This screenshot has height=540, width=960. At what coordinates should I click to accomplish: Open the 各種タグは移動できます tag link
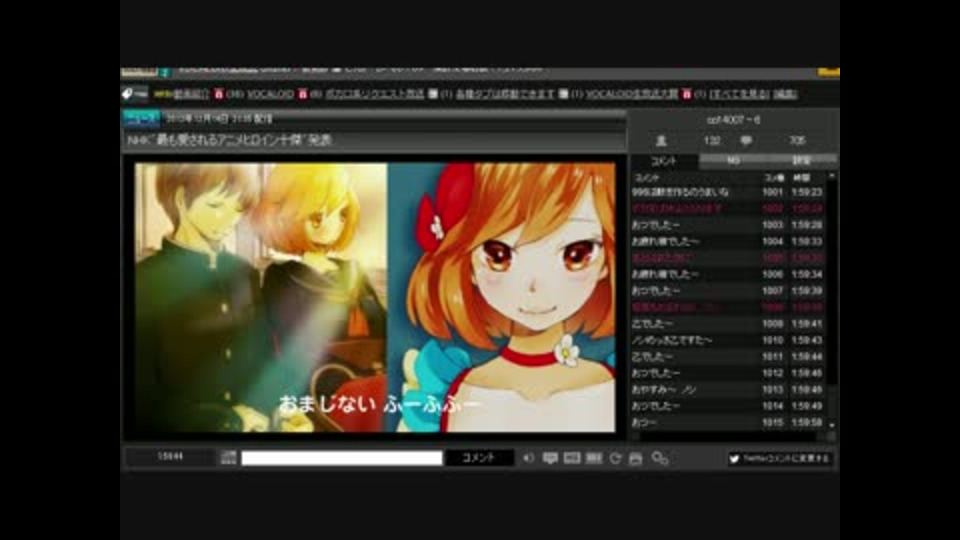pos(505,94)
